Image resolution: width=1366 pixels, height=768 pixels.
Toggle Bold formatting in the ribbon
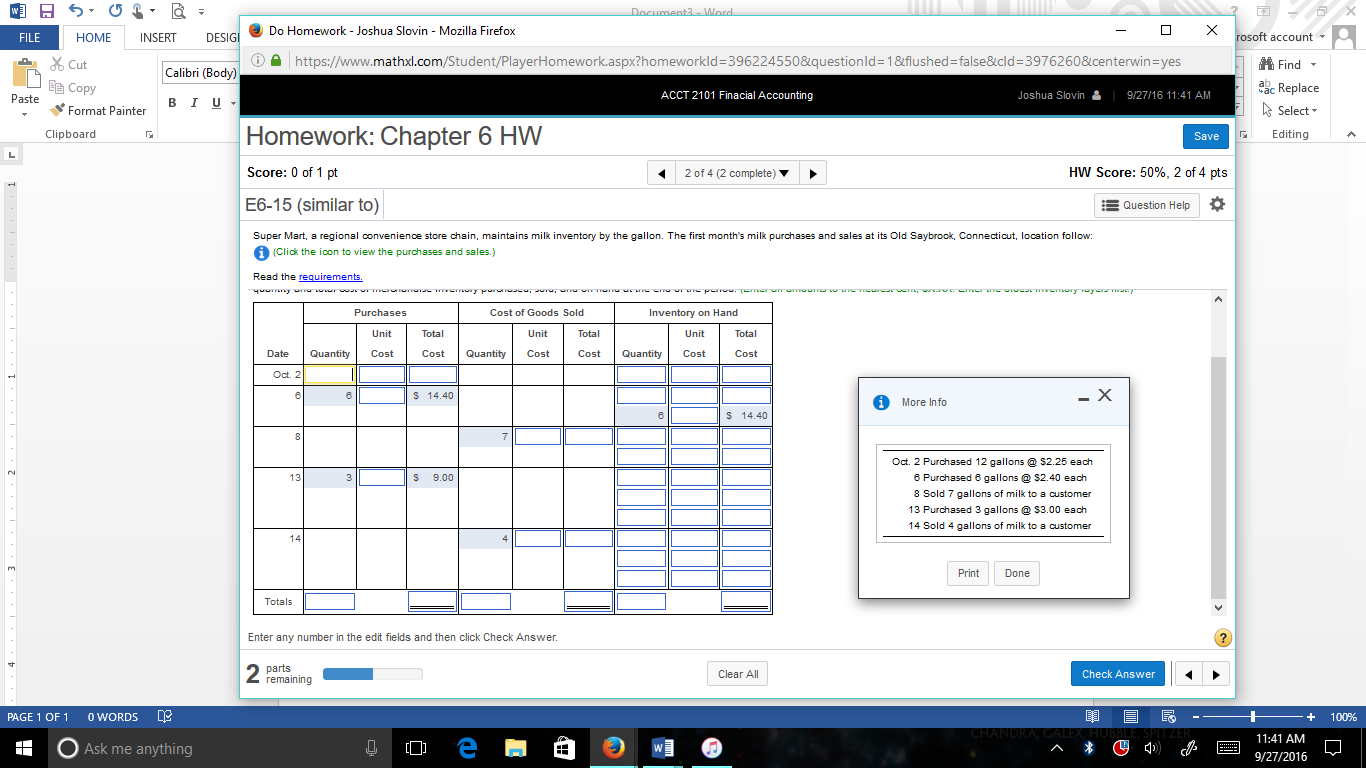pyautogui.click(x=171, y=103)
